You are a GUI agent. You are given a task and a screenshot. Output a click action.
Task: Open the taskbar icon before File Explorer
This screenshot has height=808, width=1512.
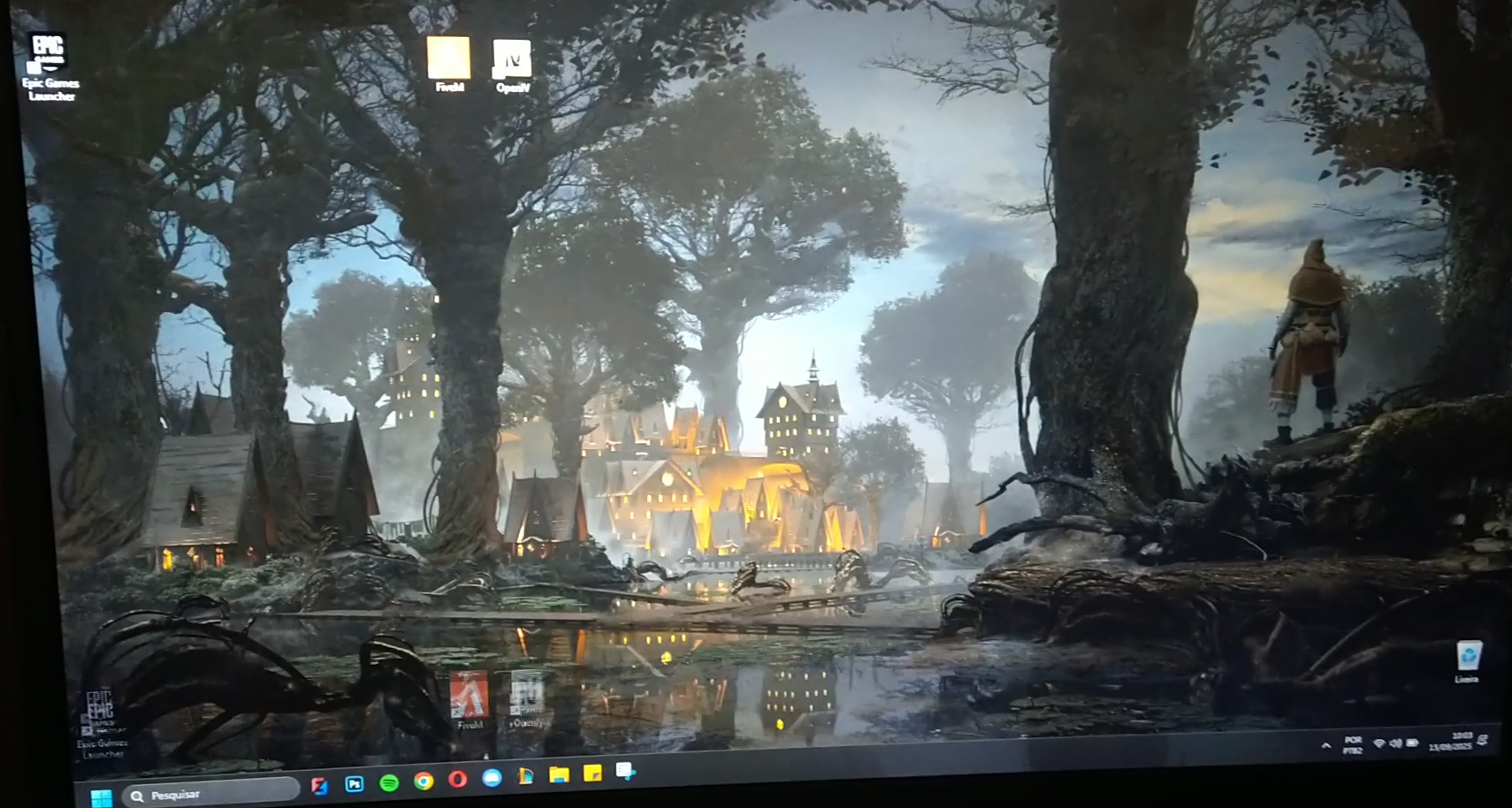[526, 776]
